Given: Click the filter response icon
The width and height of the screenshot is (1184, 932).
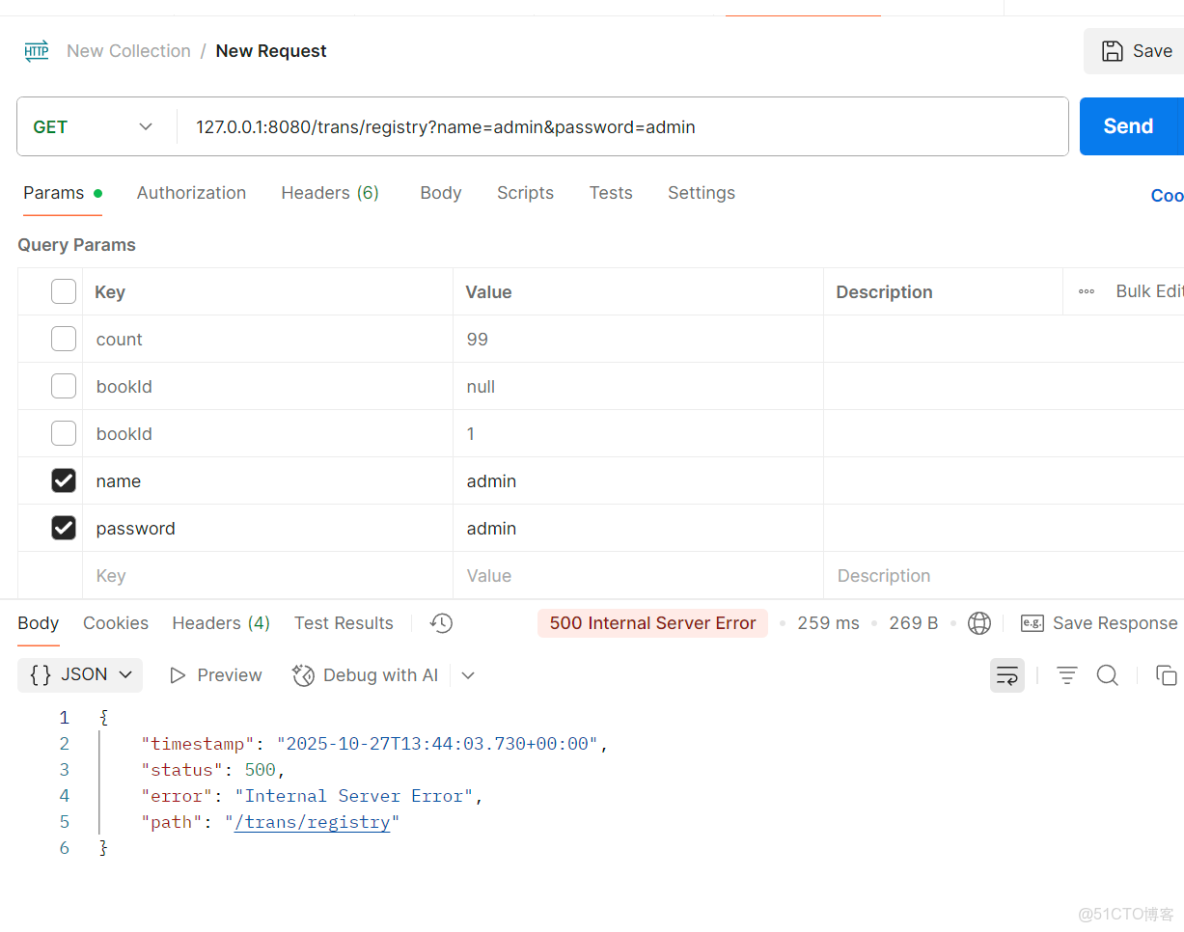Looking at the screenshot, I should pyautogui.click(x=1067, y=675).
